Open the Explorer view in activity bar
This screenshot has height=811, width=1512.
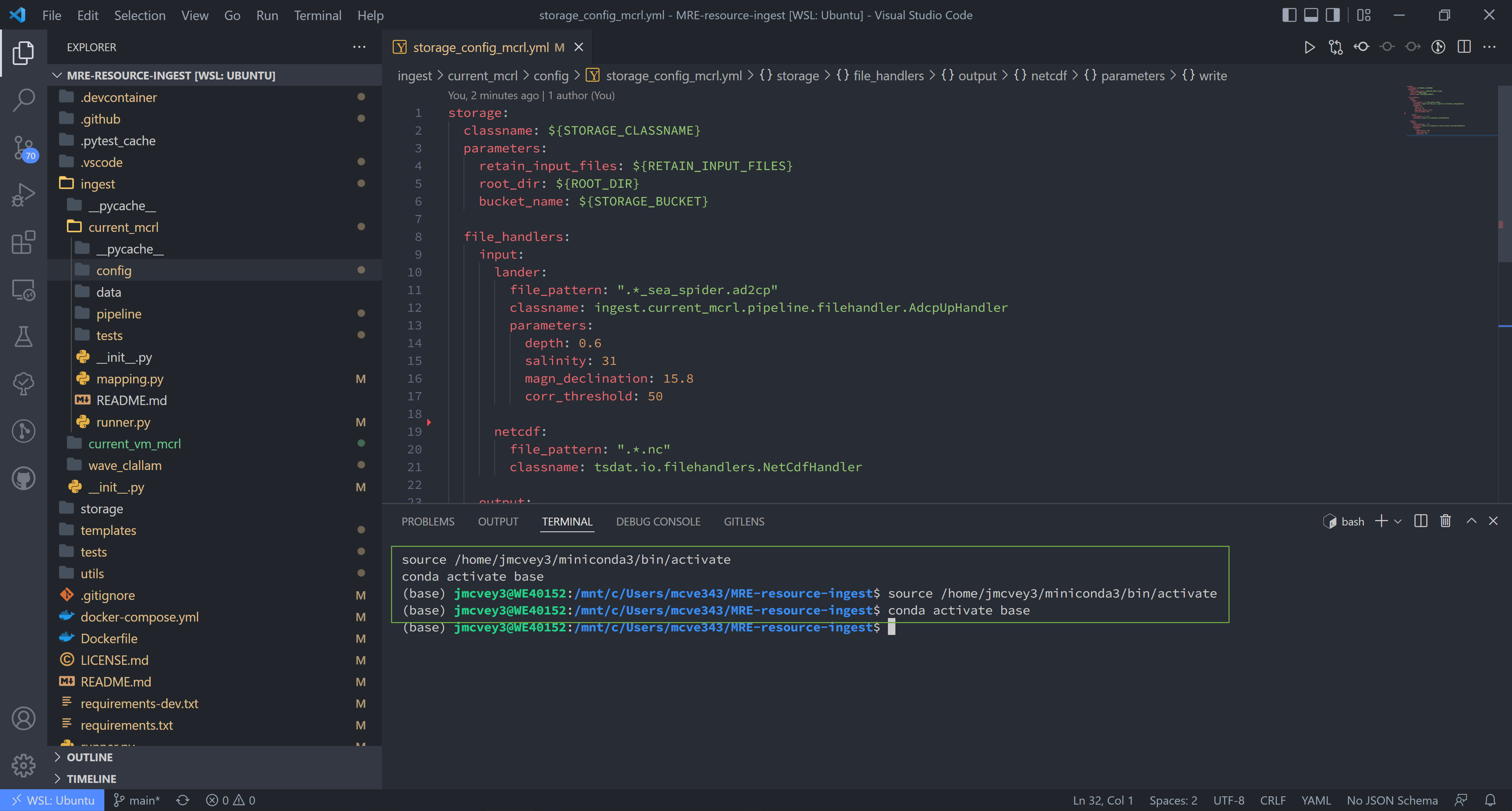23,53
